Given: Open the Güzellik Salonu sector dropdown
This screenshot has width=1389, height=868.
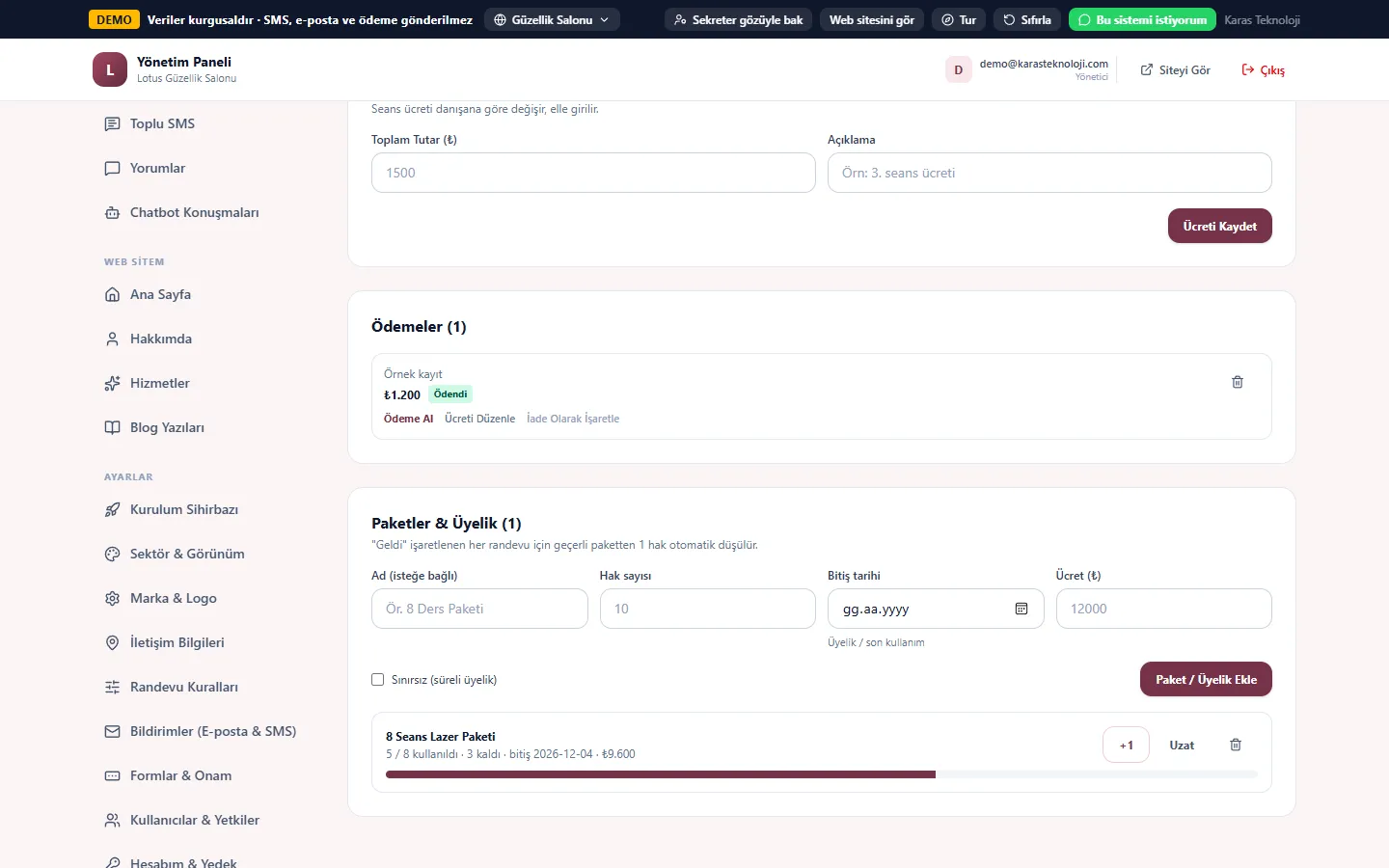Looking at the screenshot, I should pyautogui.click(x=552, y=19).
